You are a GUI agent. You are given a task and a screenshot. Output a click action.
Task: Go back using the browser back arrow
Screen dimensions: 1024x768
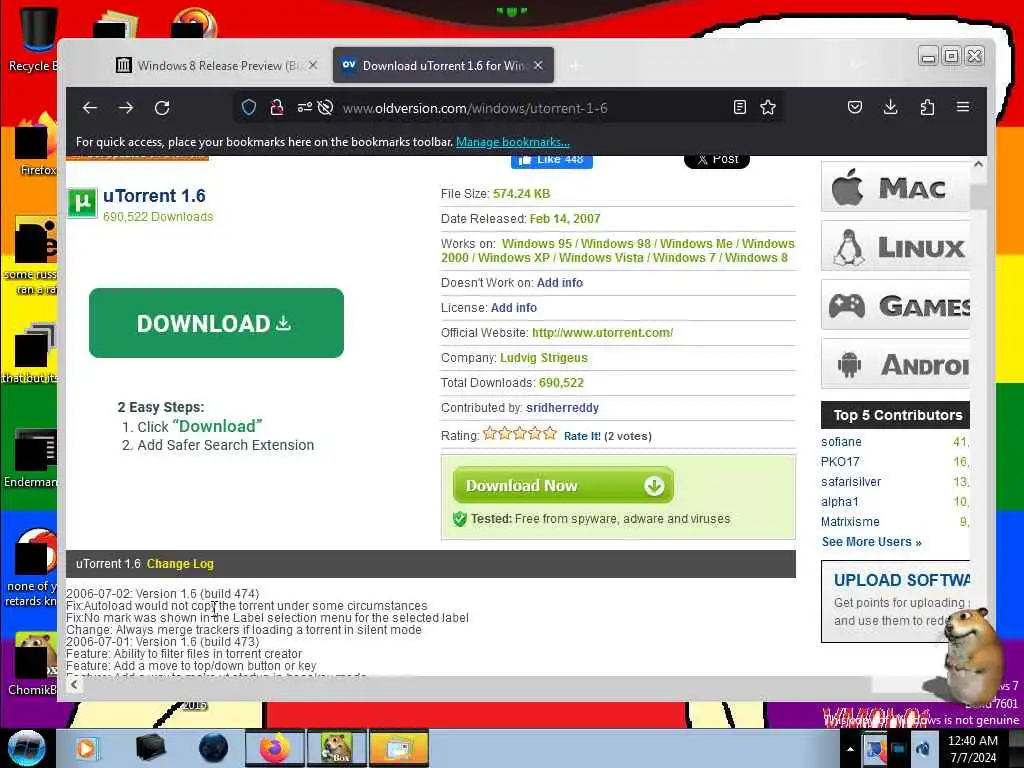90,108
